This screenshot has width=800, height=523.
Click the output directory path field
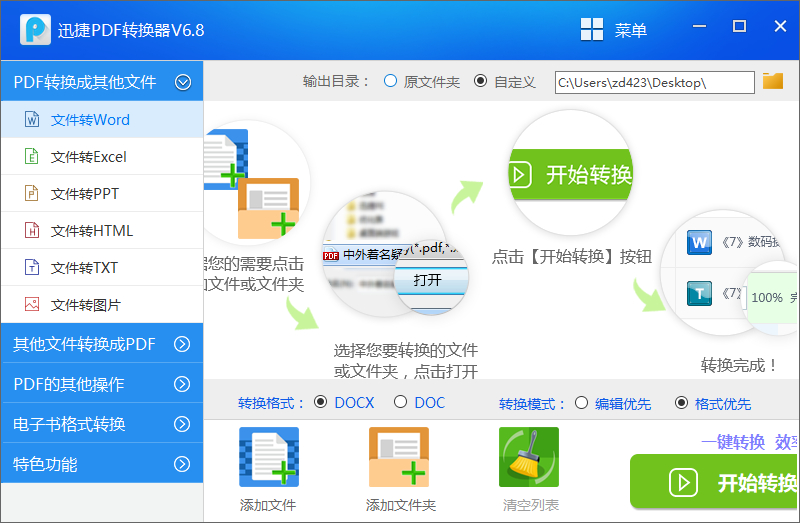654,82
